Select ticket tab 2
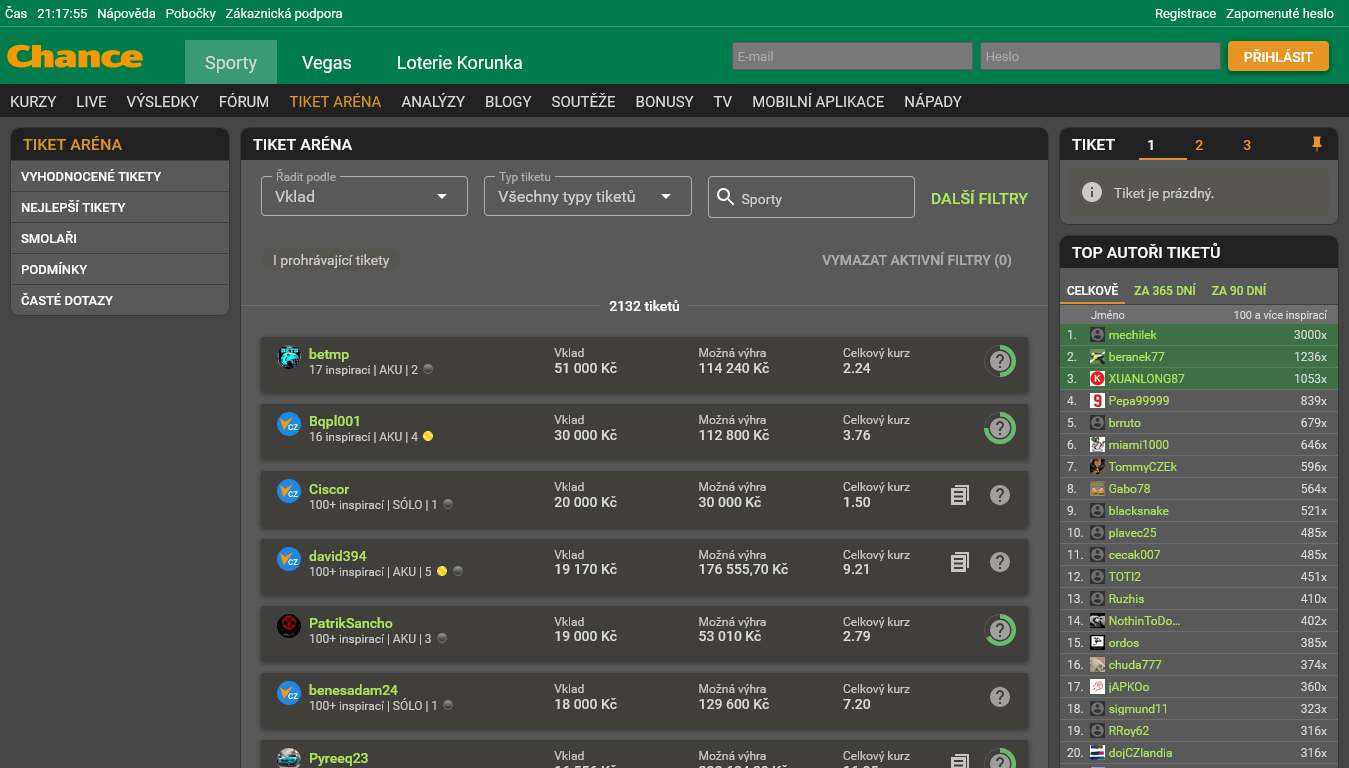Image resolution: width=1349 pixels, height=768 pixels. 1199,145
